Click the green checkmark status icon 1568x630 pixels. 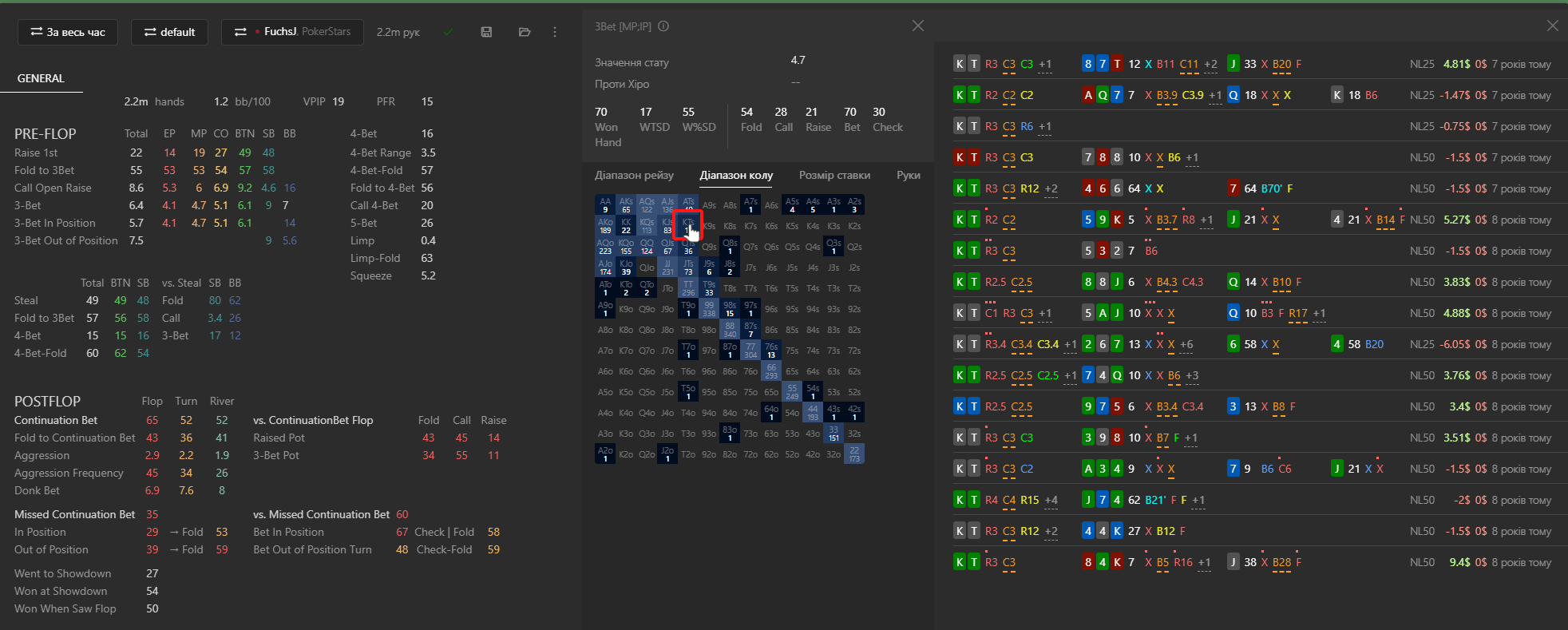click(448, 32)
